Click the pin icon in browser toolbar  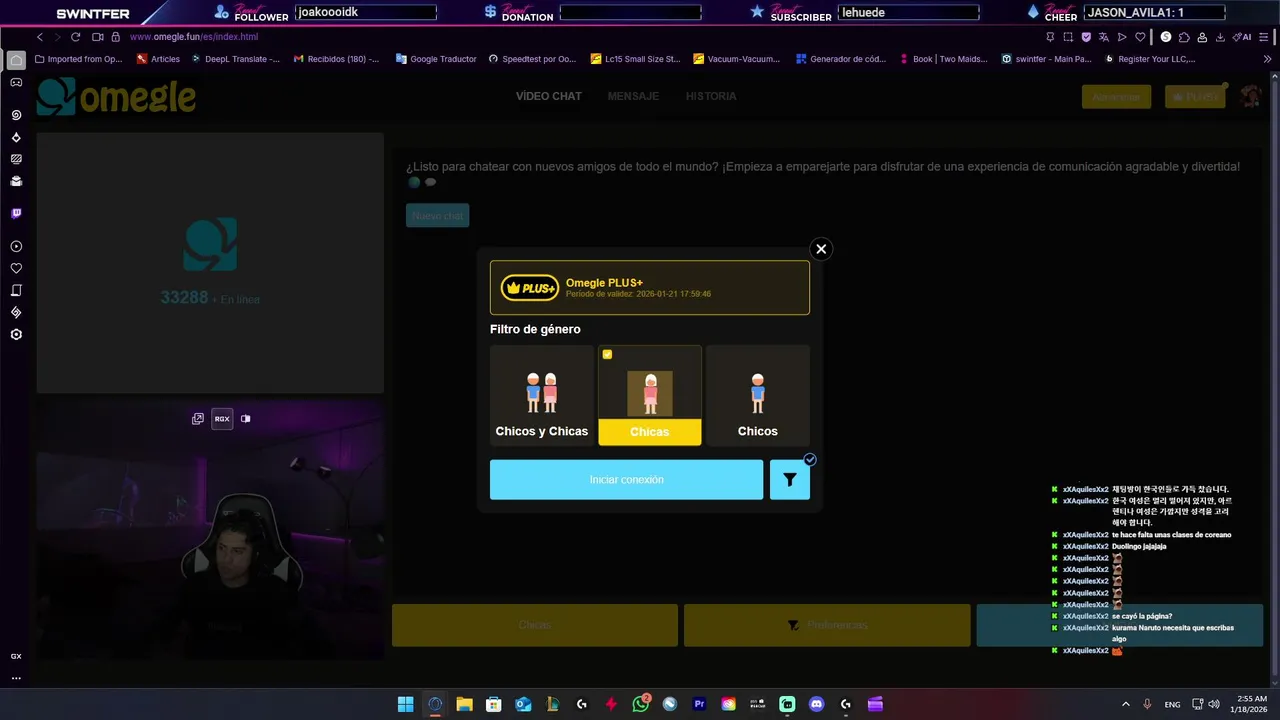point(1050,37)
